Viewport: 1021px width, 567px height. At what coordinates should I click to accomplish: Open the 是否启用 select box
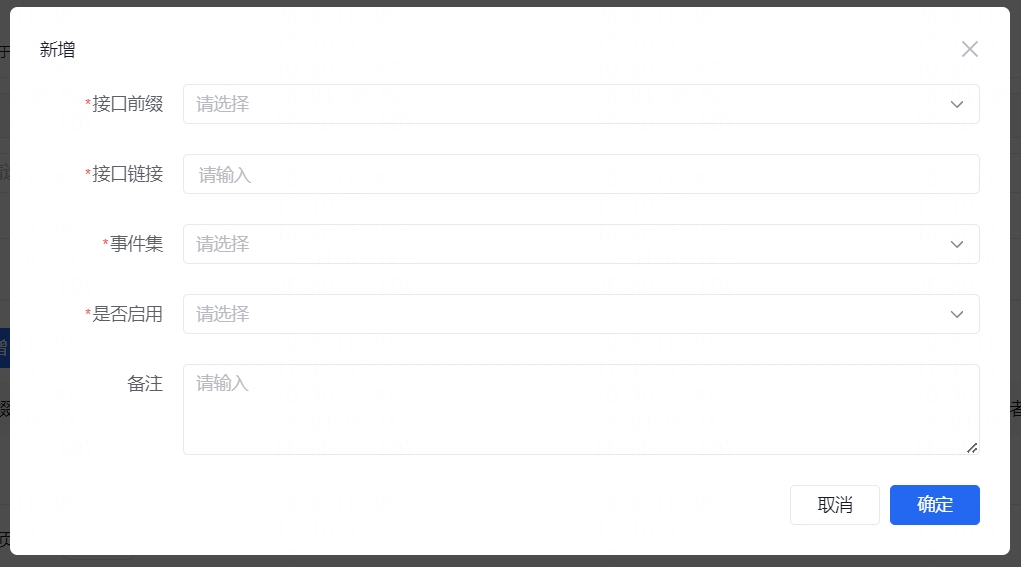581,314
